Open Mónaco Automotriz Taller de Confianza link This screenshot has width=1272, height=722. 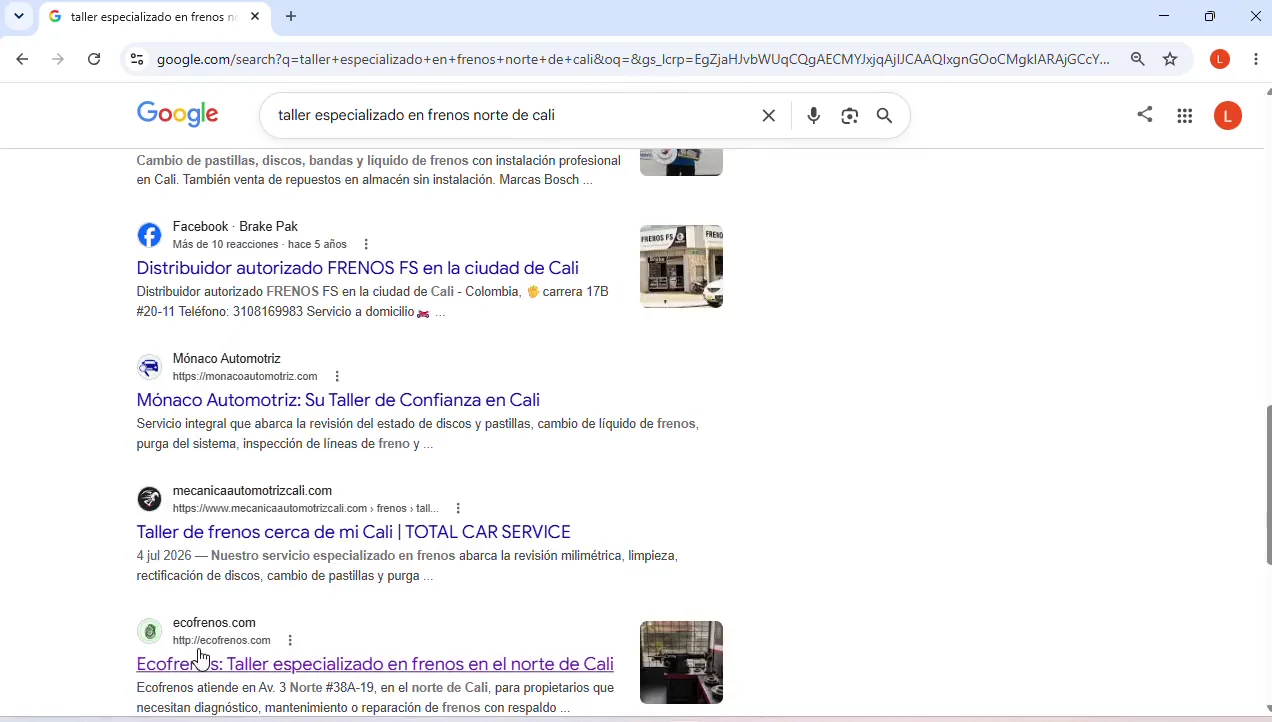(x=338, y=400)
